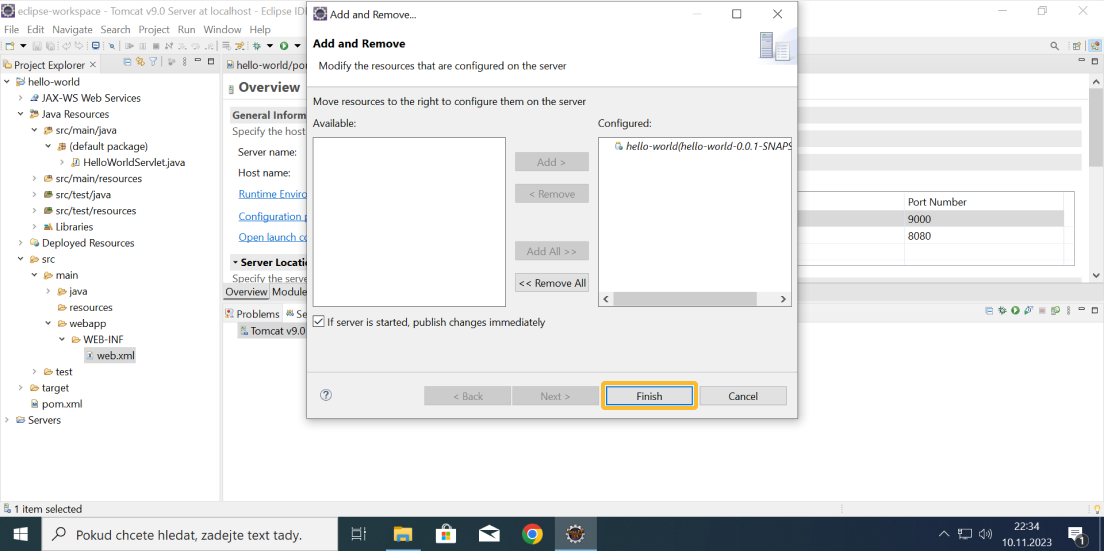Screen dimensions: 1104x551
Task: Click the Filter icon in Project Explorer
Action: point(153,62)
